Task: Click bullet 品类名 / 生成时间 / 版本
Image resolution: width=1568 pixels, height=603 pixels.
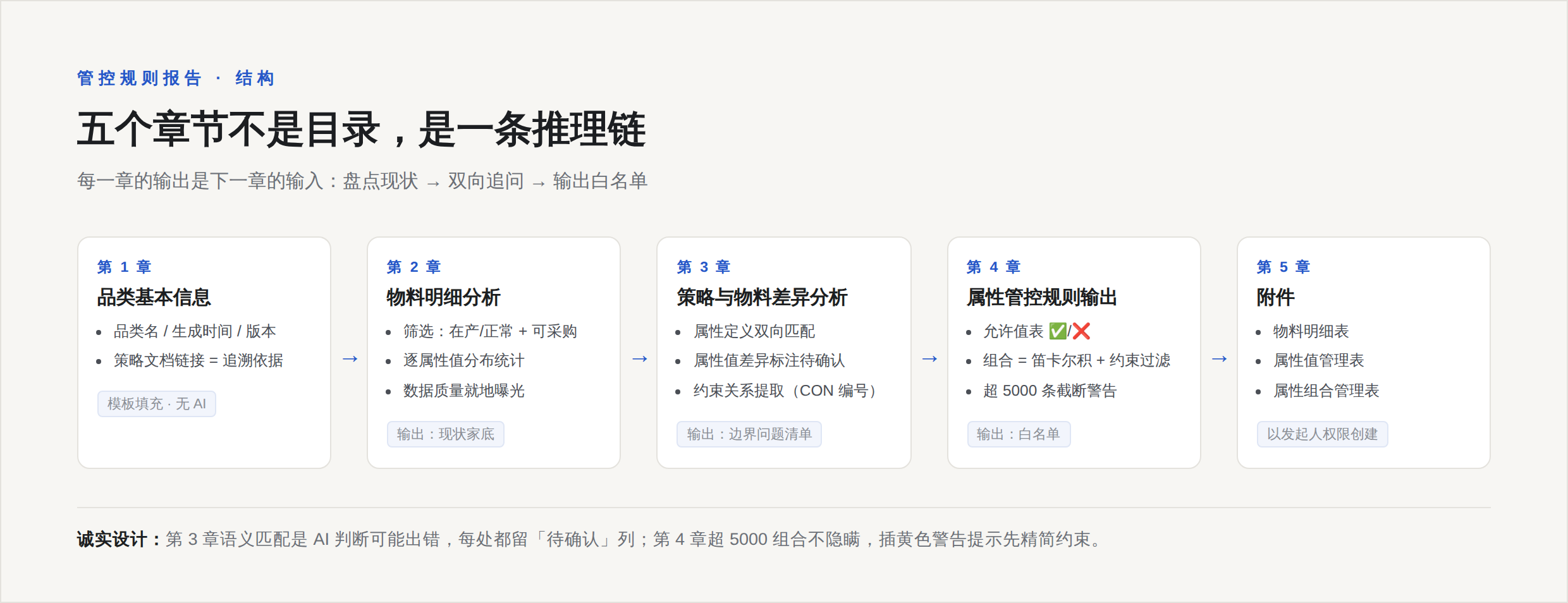Action: 195,331
